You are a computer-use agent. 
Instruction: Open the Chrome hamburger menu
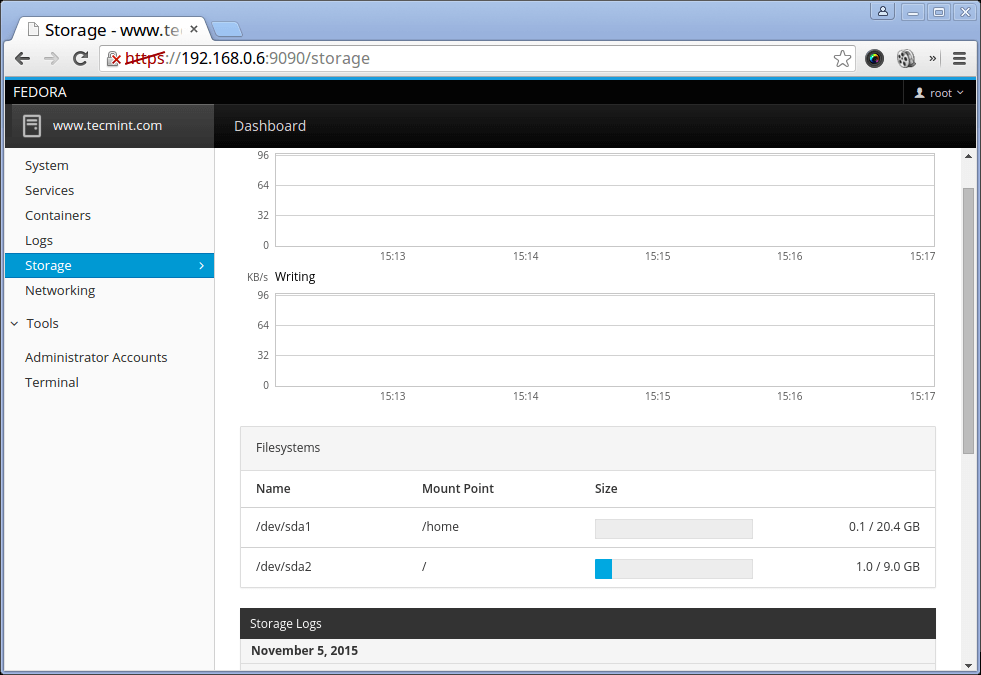click(x=959, y=58)
